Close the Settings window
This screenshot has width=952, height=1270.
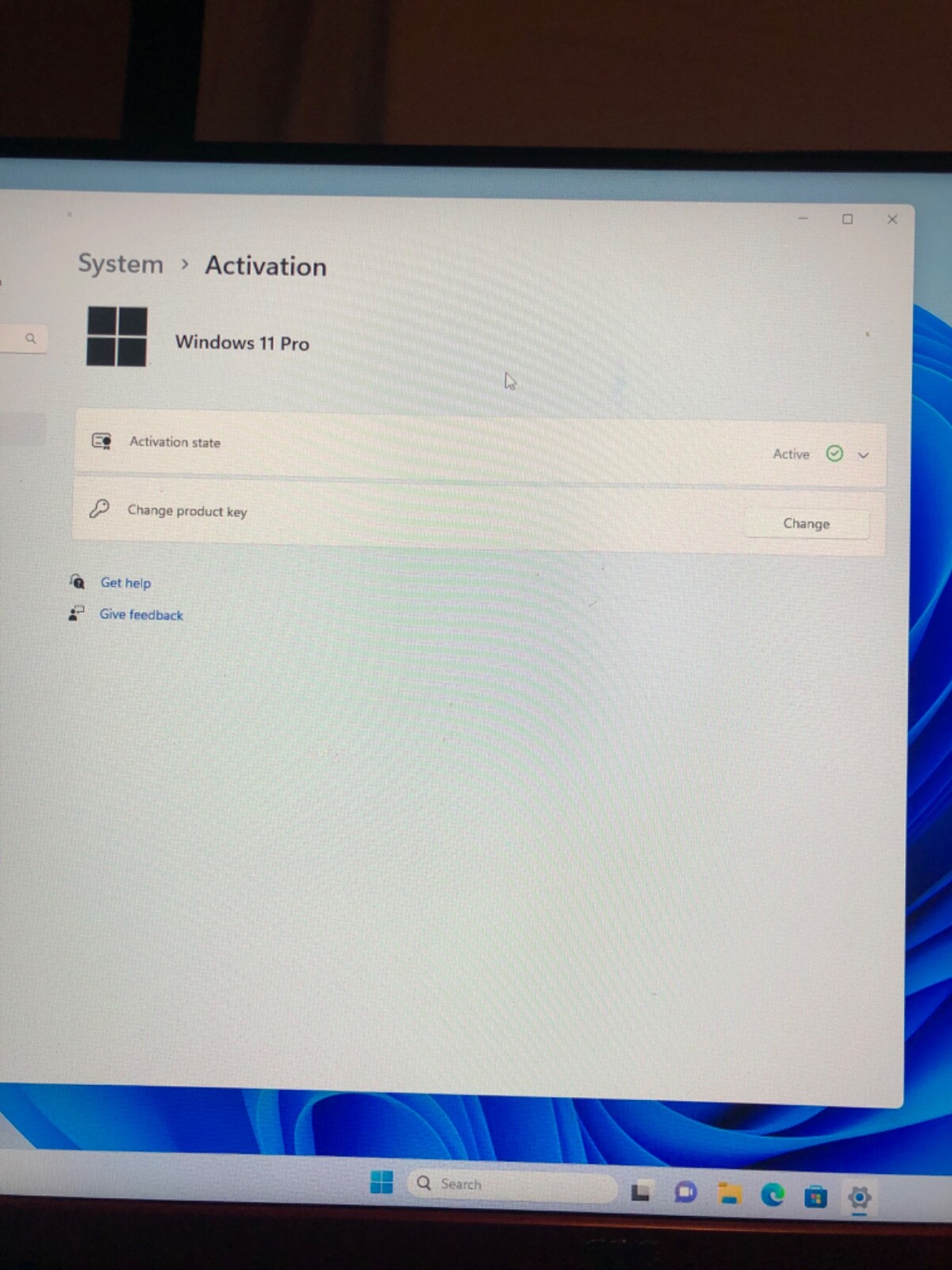point(892,219)
